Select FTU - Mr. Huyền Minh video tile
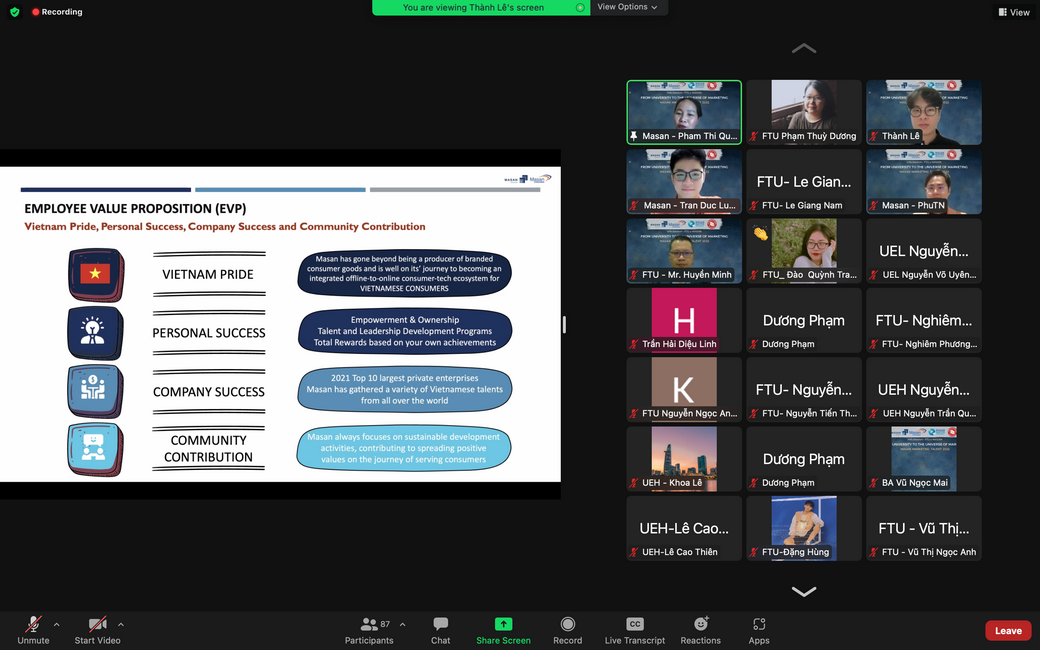This screenshot has height=650, width=1040. pos(684,251)
